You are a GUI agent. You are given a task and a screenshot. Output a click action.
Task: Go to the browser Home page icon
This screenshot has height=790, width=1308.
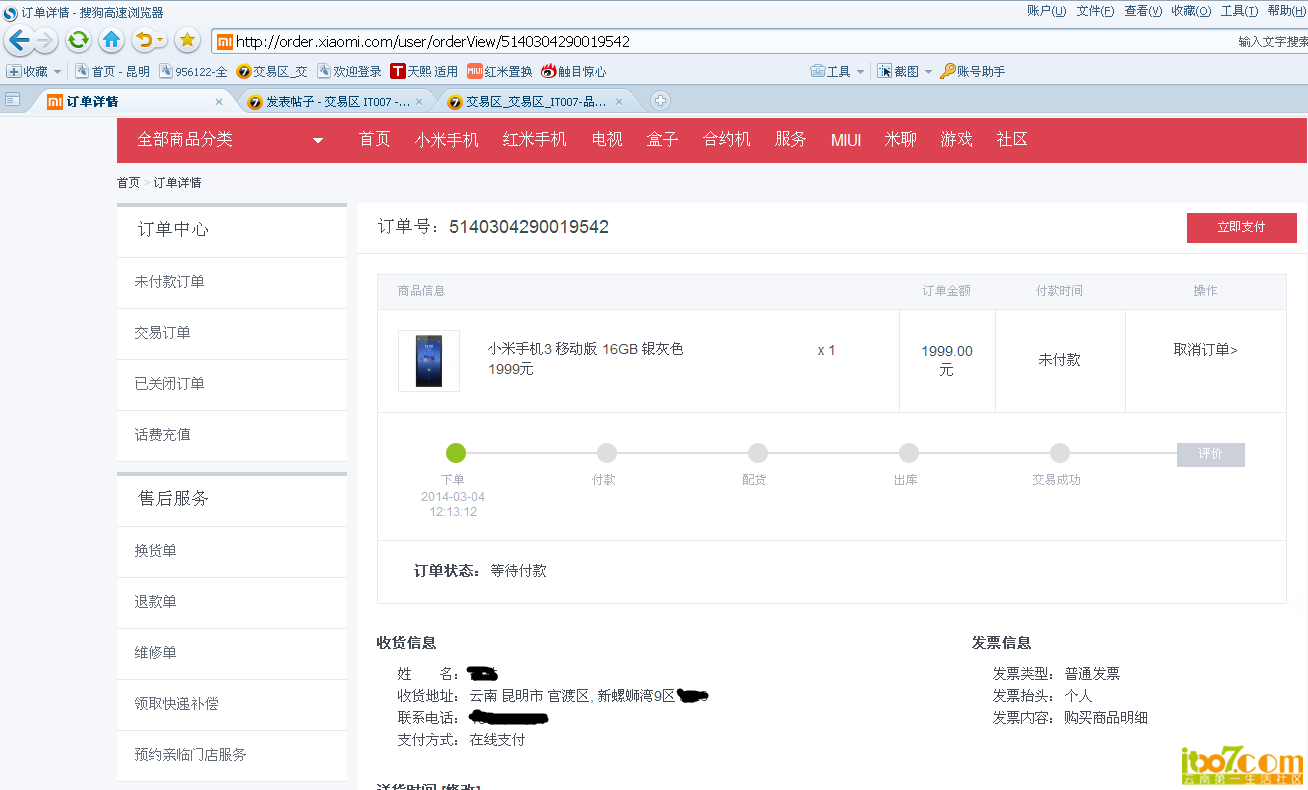112,41
